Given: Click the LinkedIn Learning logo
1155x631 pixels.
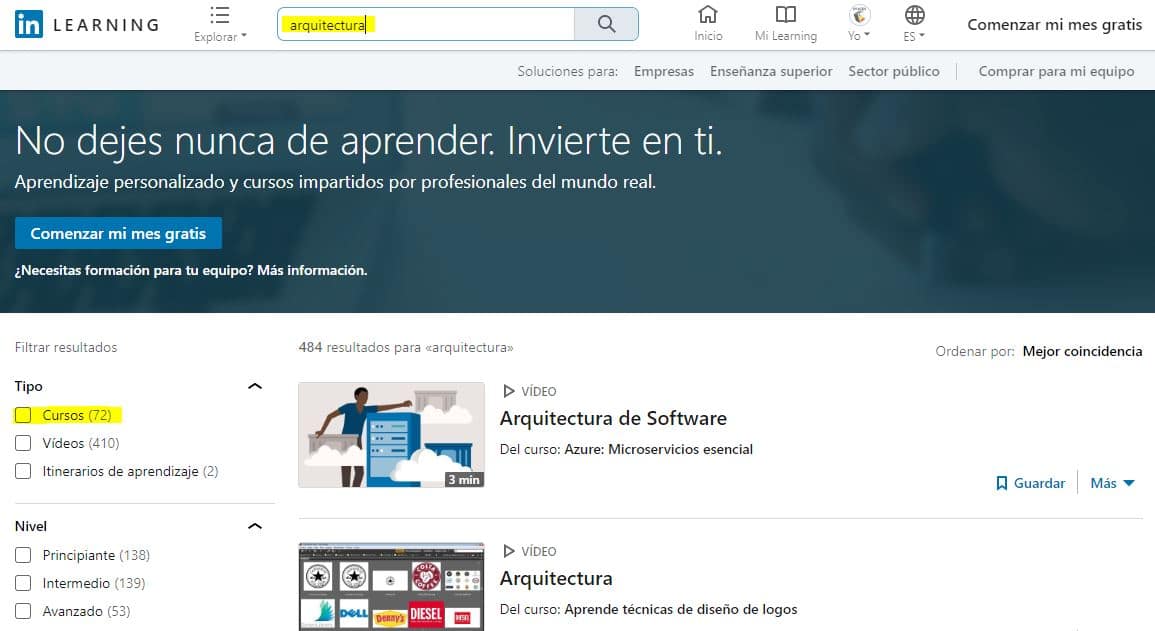Looking at the screenshot, I should click(85, 24).
